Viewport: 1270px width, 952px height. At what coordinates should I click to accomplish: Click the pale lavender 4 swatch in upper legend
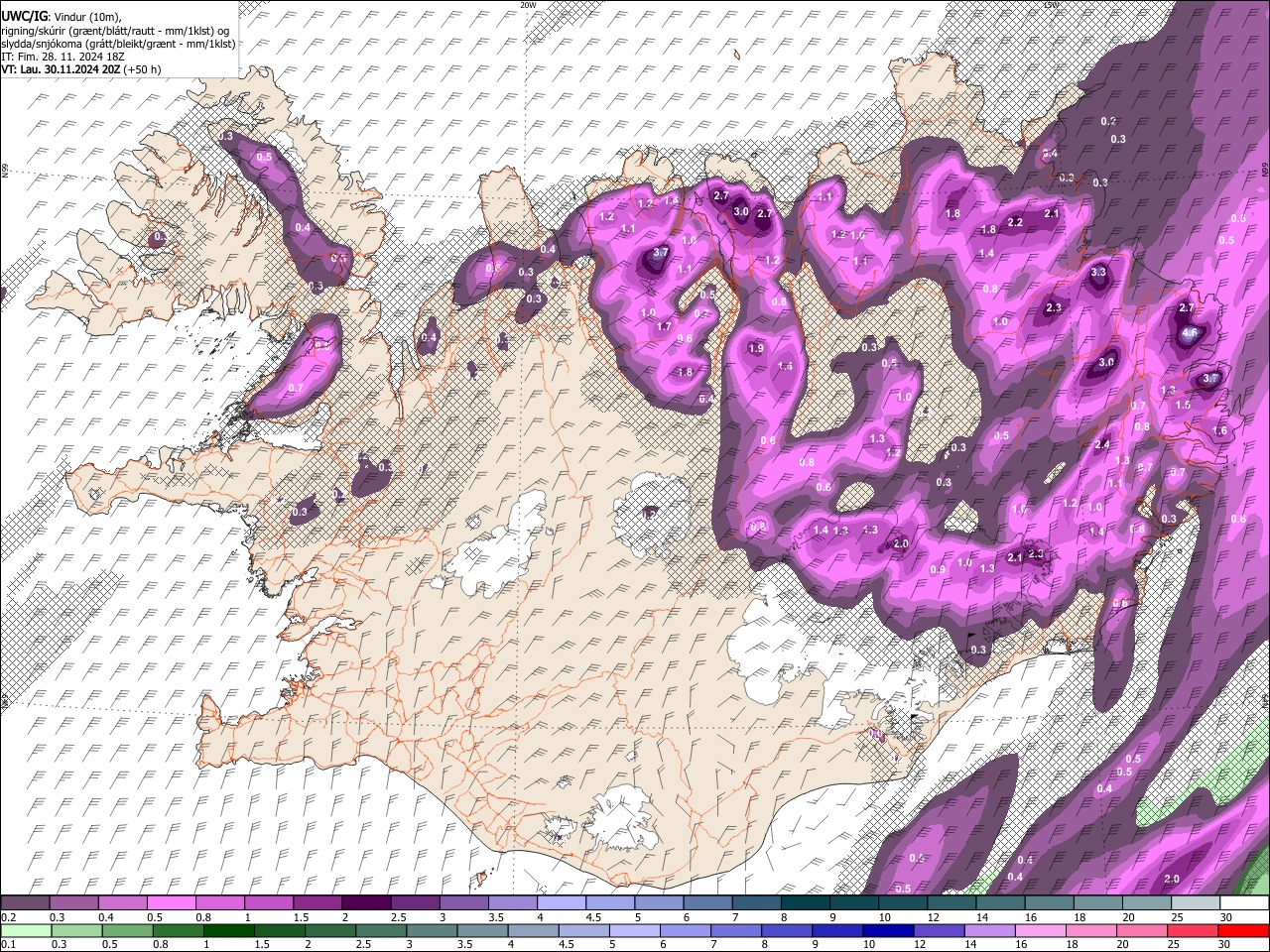(x=562, y=902)
